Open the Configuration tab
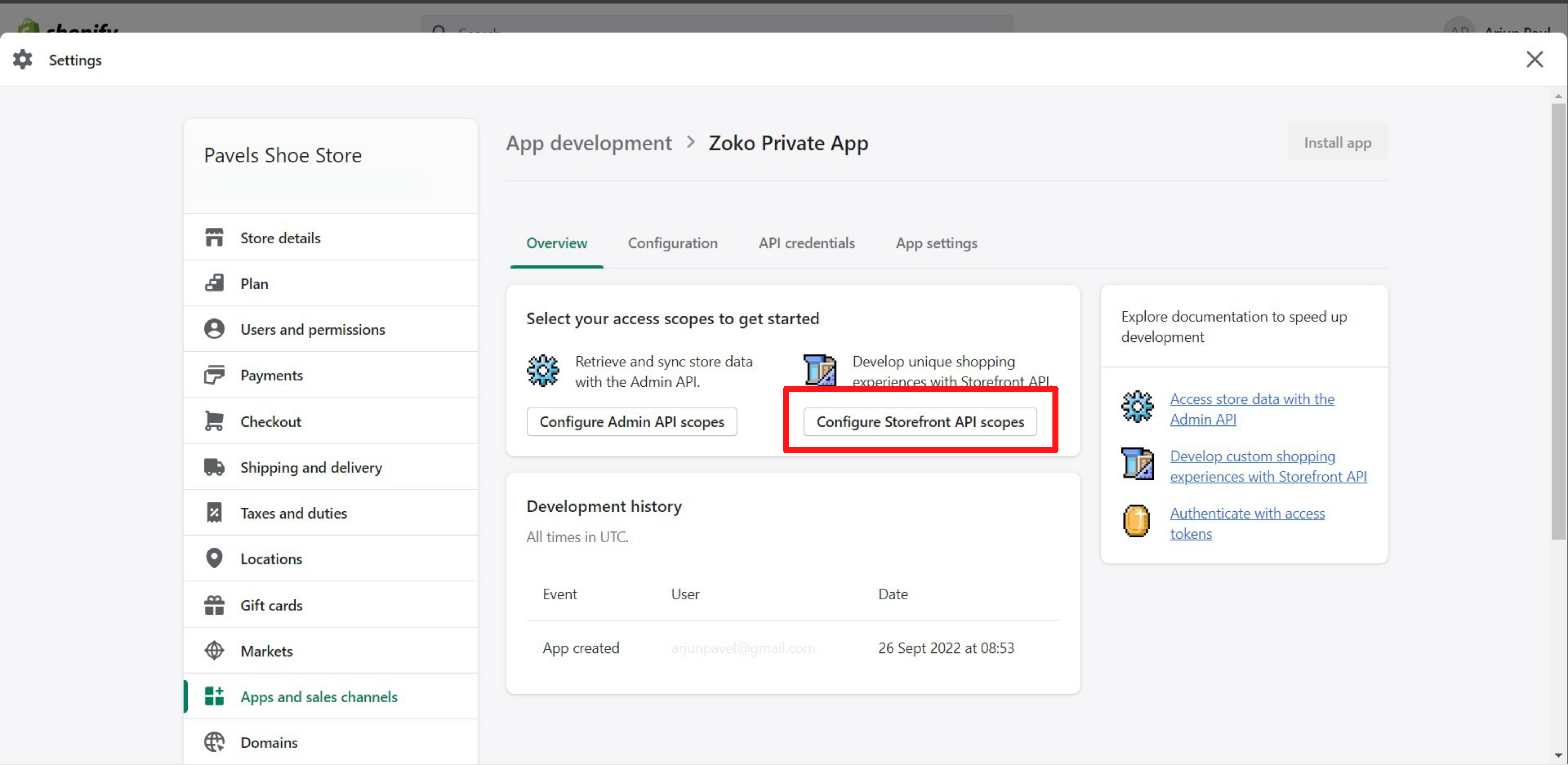Screen dimensions: 1568x765 pos(672,243)
